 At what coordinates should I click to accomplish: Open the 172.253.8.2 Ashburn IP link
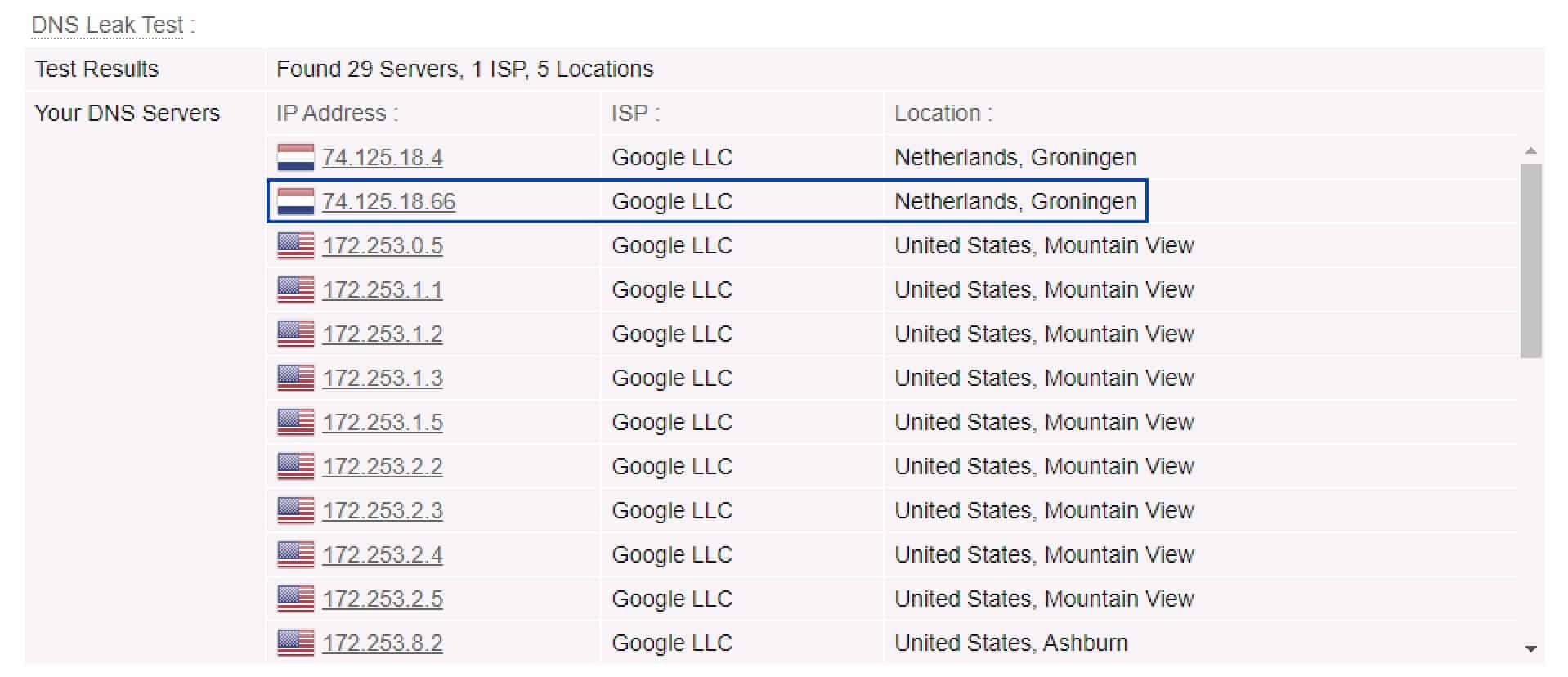(x=382, y=643)
